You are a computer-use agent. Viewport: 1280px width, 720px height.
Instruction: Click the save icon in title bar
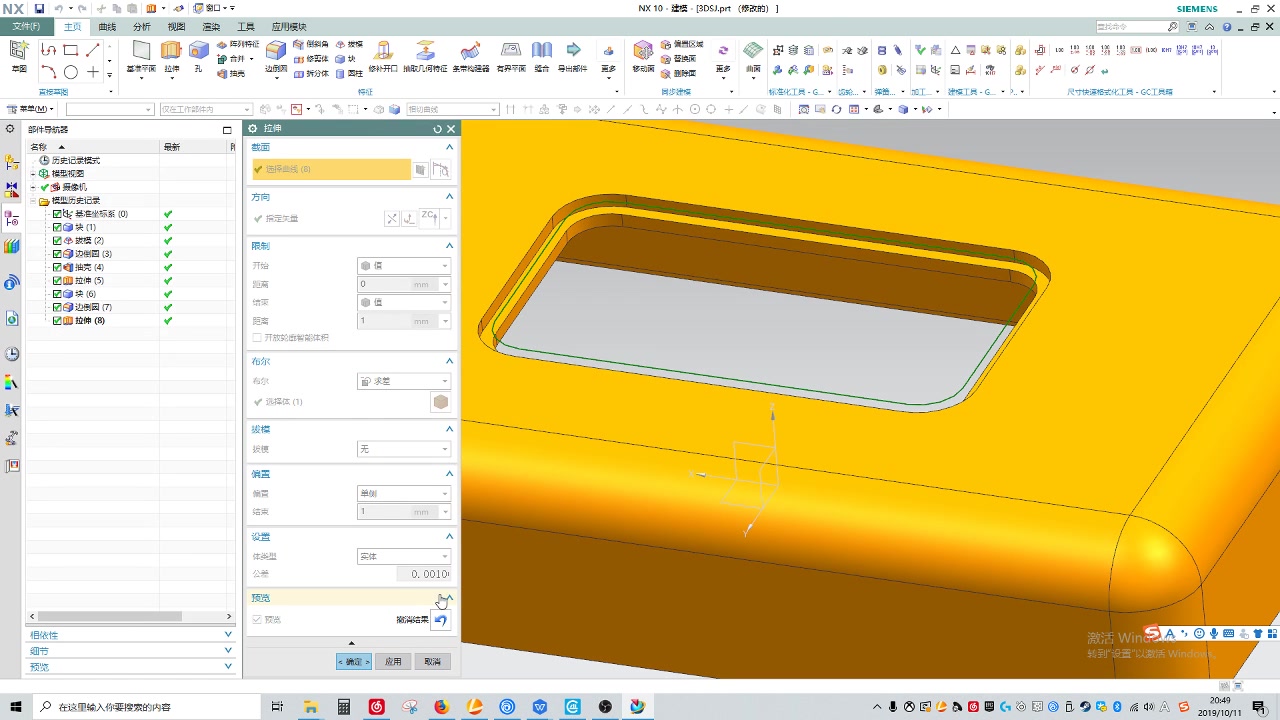coord(40,8)
